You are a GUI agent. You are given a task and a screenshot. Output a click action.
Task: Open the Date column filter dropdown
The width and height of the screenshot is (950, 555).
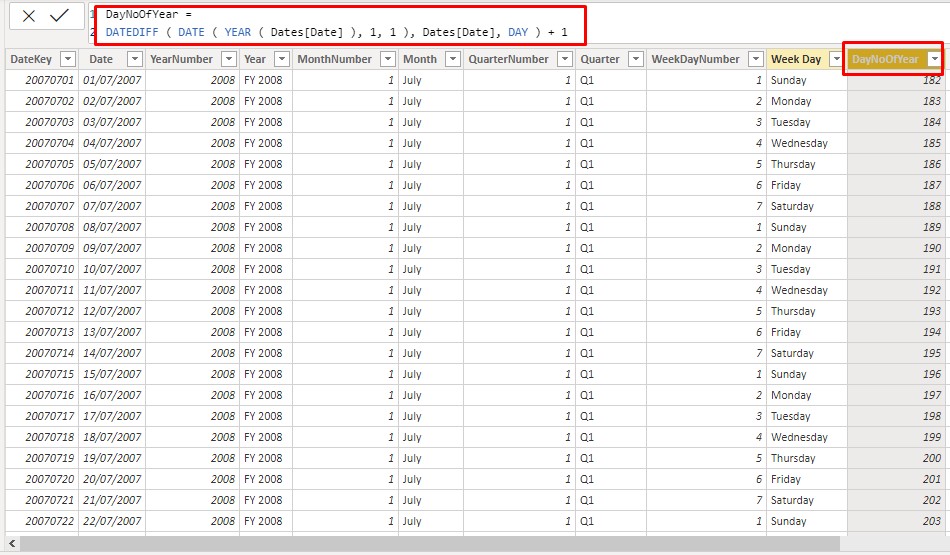135,59
